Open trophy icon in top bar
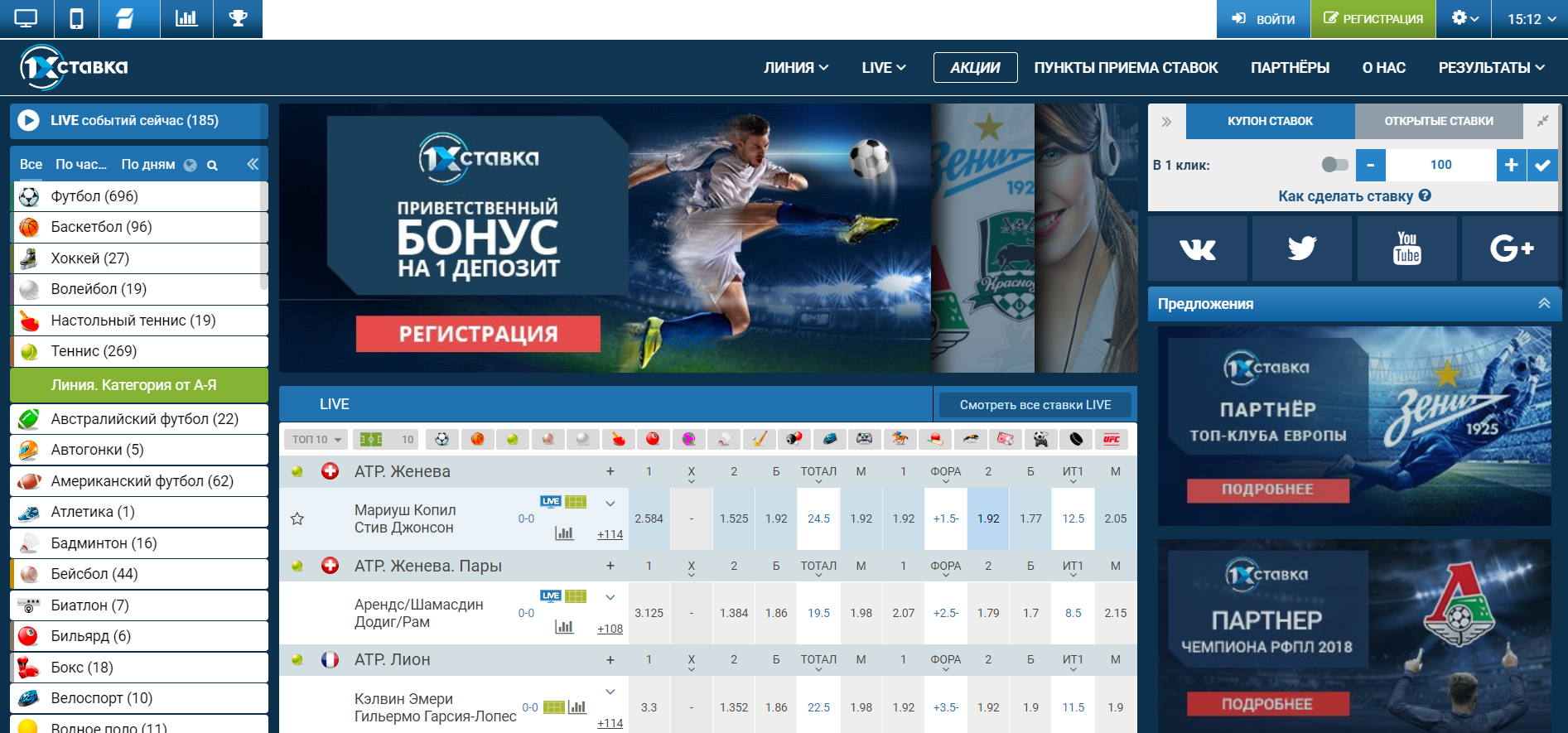1568x733 pixels. click(x=239, y=18)
